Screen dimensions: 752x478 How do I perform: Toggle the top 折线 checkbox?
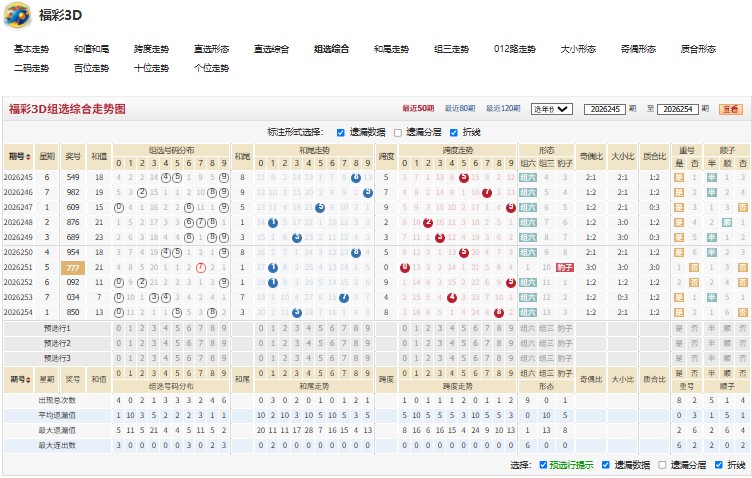click(x=454, y=132)
